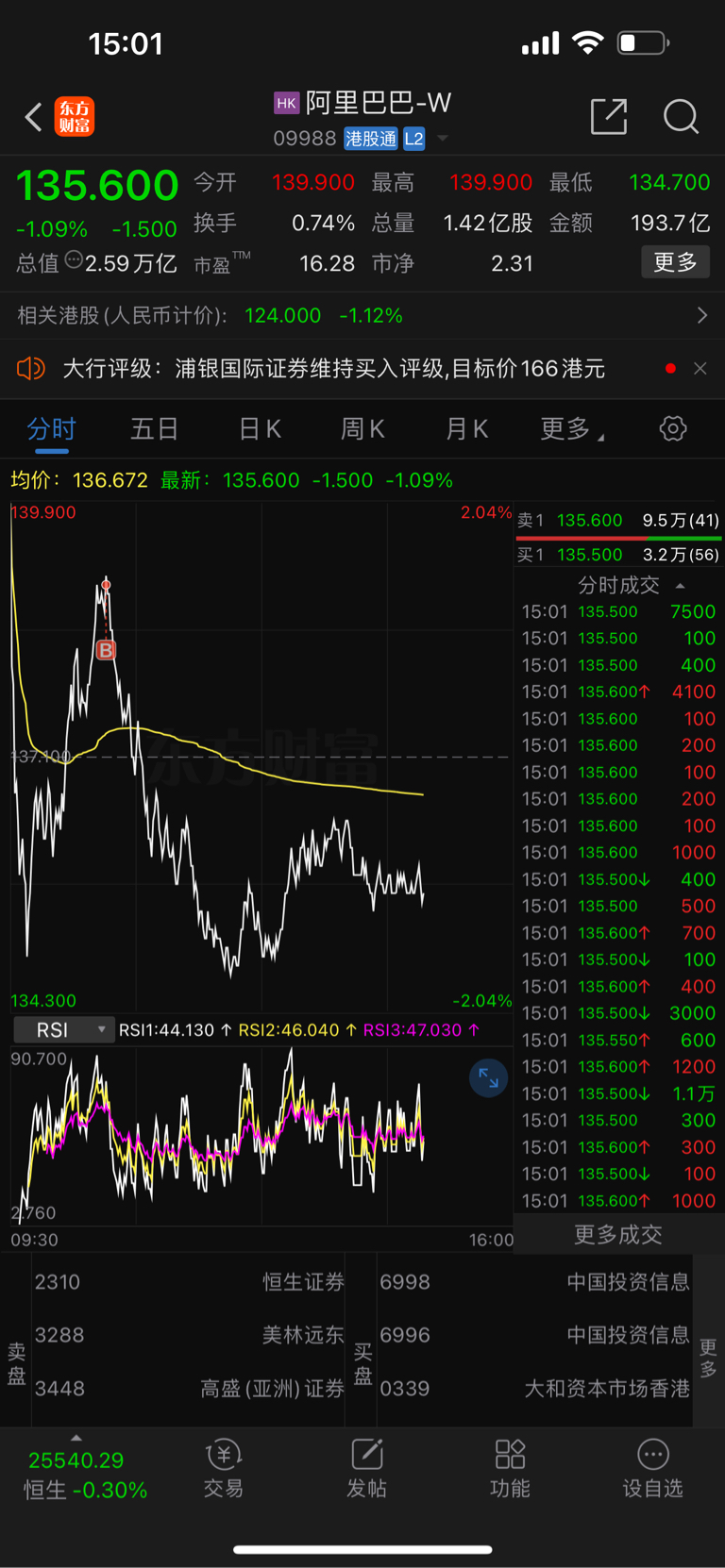Open the 设自选 watchlist icon
This screenshot has width=725, height=1568.
point(652,1469)
